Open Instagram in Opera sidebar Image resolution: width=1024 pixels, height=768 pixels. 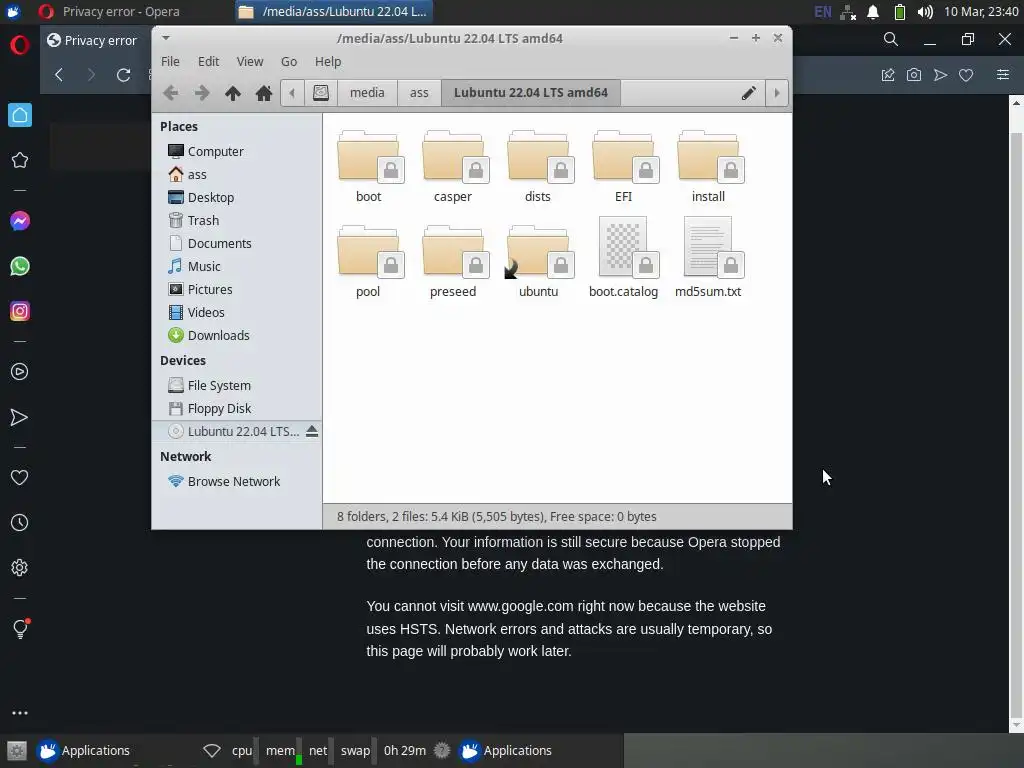pos(20,312)
